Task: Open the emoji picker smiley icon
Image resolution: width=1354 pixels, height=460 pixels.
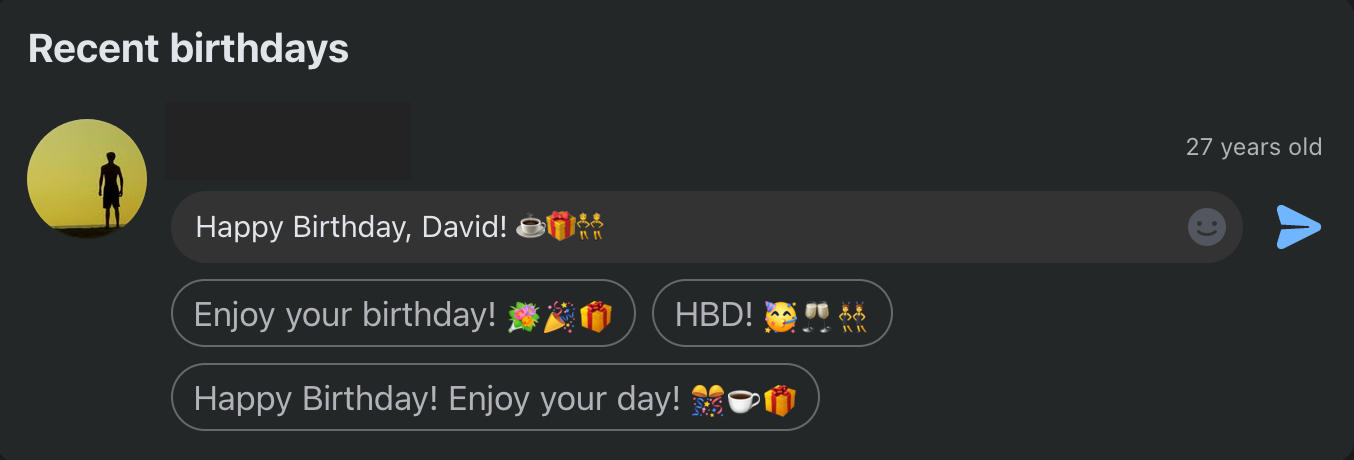Action: coord(1207,227)
